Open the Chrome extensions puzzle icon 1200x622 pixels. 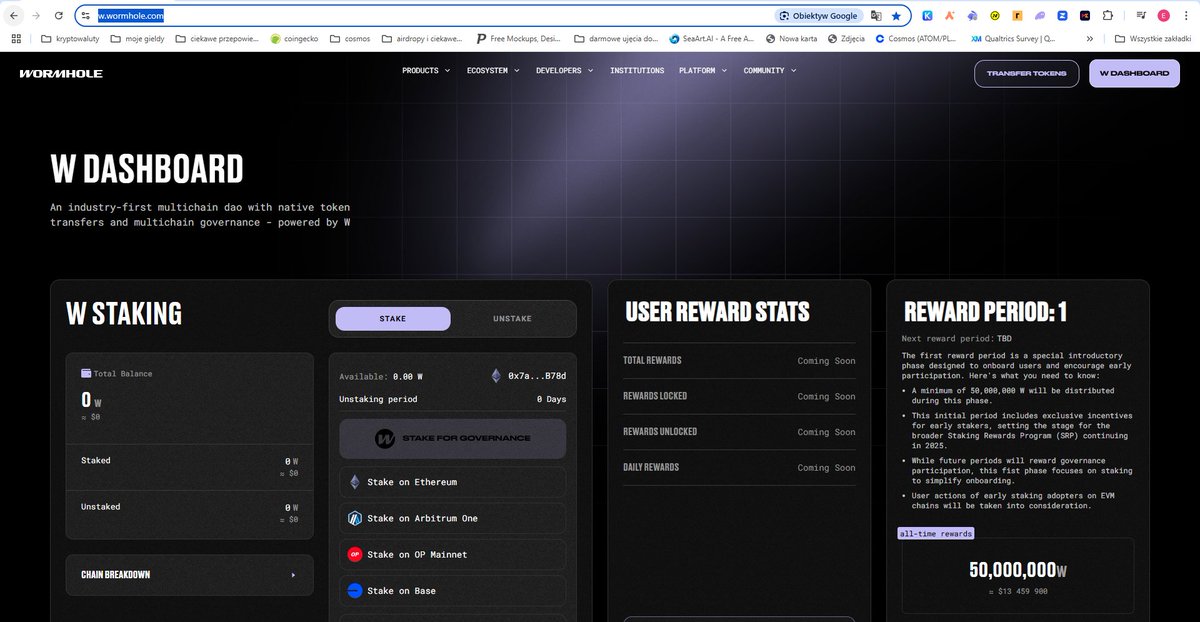tap(1107, 16)
